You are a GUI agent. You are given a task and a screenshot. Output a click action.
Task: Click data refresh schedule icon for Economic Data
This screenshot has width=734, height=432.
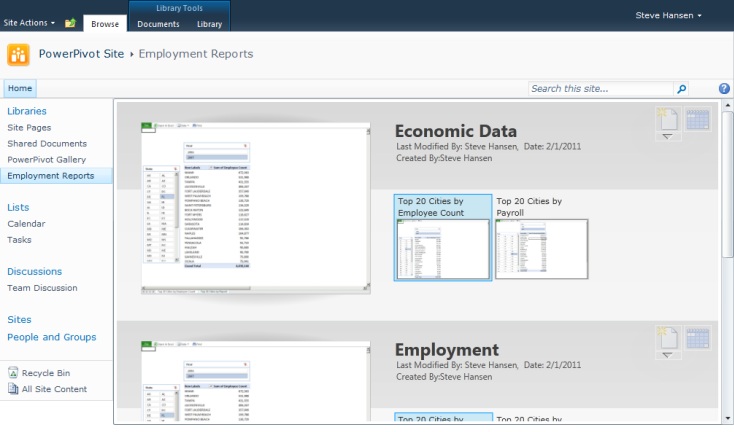tap(697, 119)
